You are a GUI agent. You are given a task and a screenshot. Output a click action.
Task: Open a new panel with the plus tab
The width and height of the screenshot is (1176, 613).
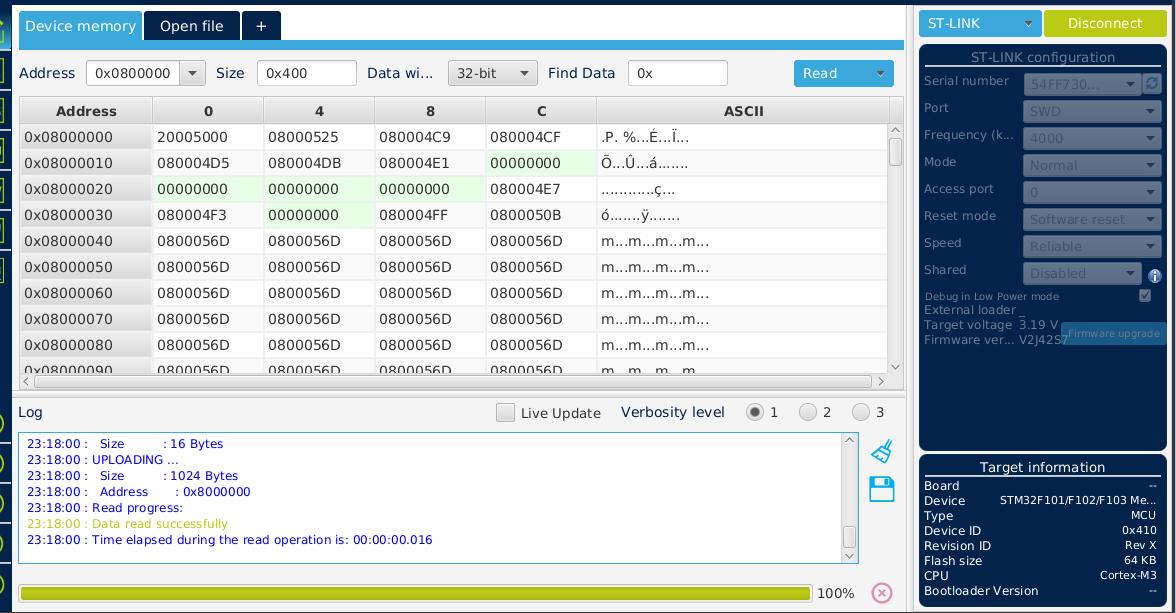pos(261,25)
